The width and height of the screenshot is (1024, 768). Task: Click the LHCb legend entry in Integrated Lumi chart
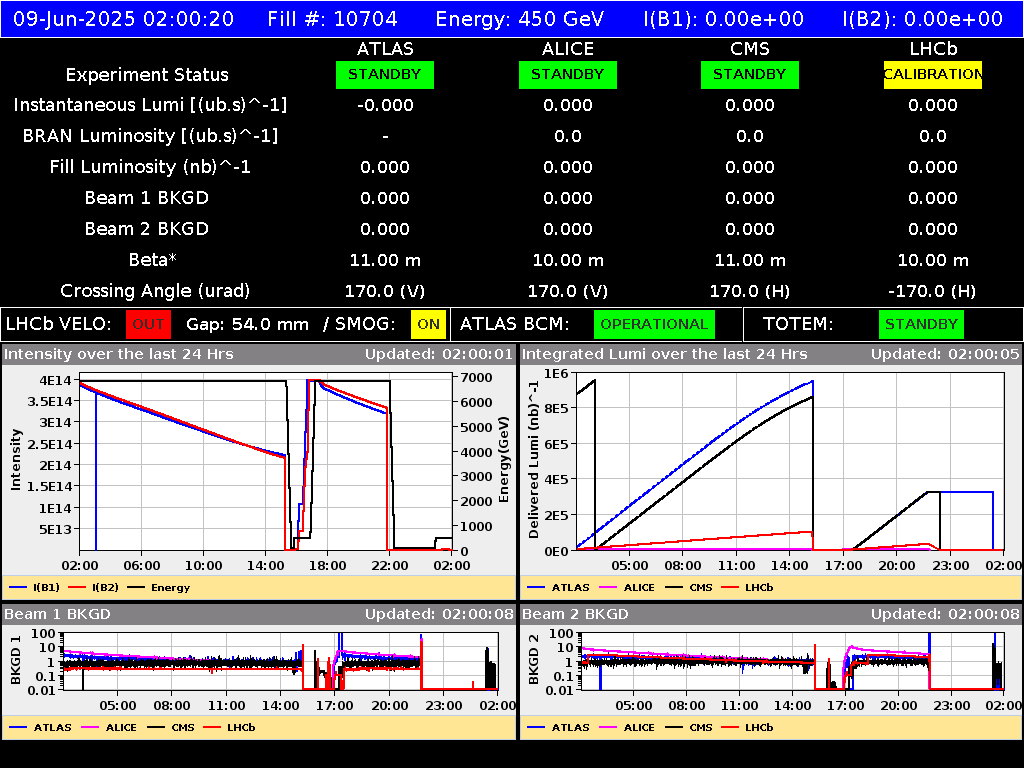click(x=747, y=588)
